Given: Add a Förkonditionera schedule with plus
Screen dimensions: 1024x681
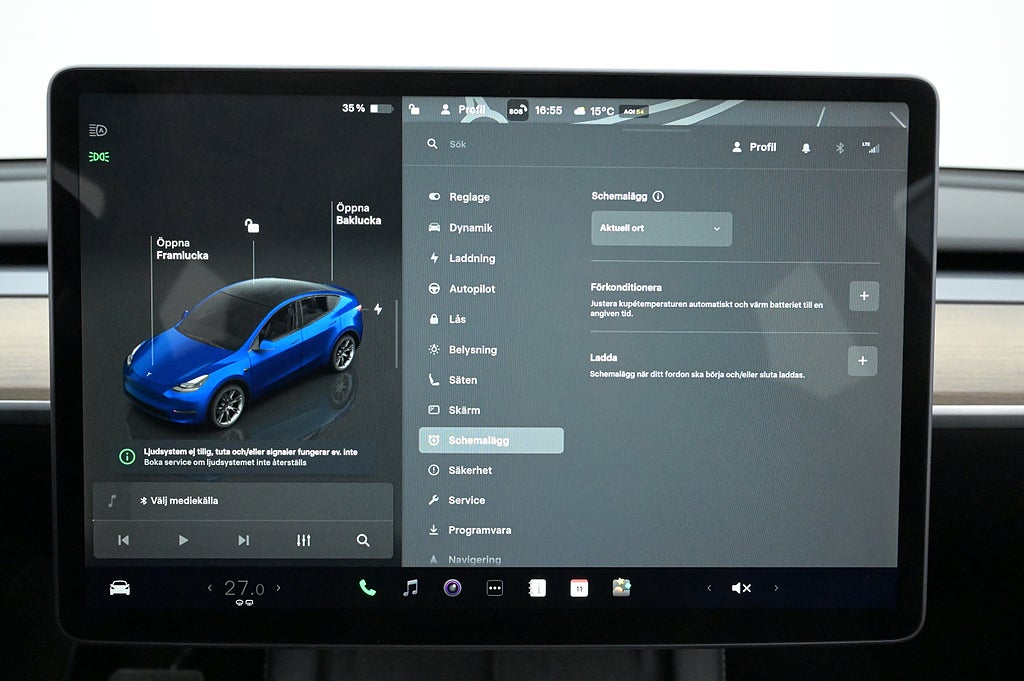Looking at the screenshot, I should coord(863,296).
